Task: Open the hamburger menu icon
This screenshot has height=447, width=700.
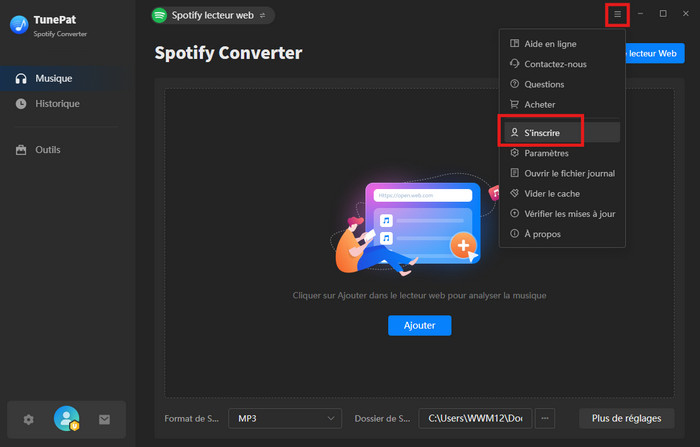Action: click(617, 14)
